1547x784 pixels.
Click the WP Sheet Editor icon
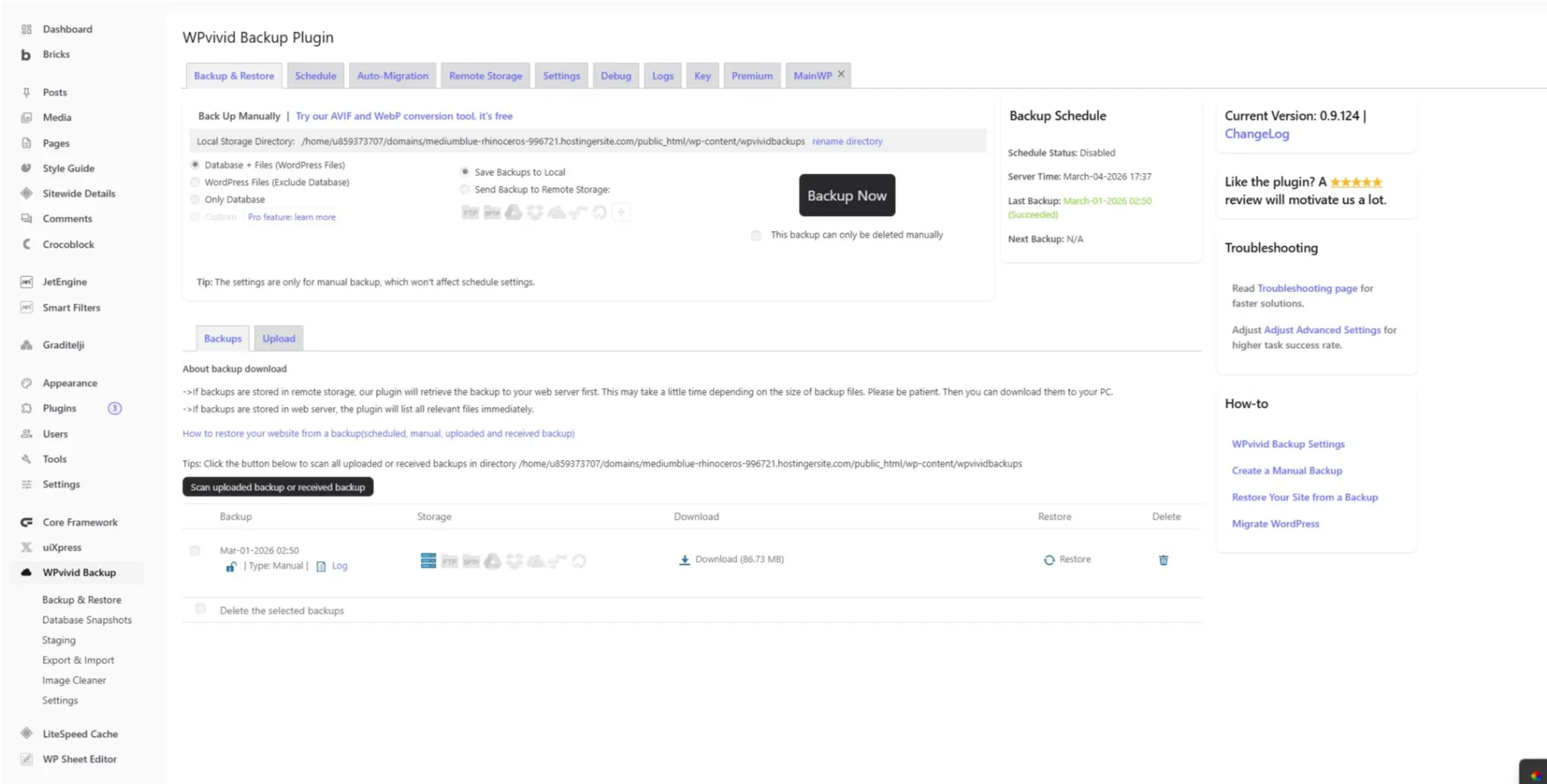[26, 759]
